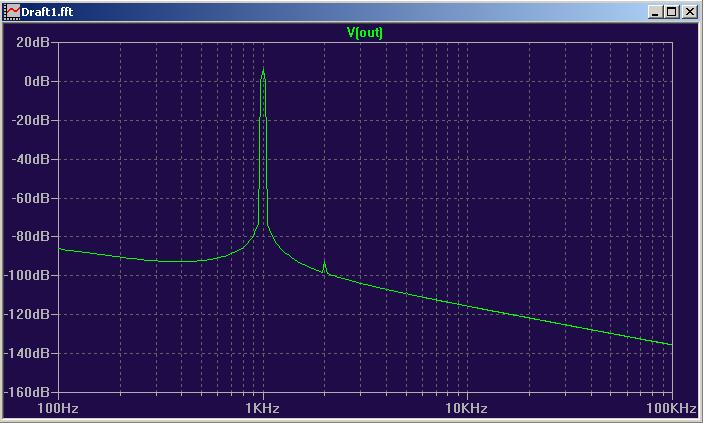Click the -60dB axis label
This screenshot has height=423, width=703.
point(30,198)
